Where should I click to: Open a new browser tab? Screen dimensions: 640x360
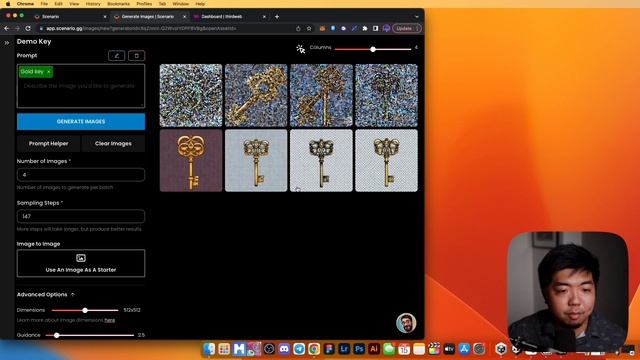[277, 17]
